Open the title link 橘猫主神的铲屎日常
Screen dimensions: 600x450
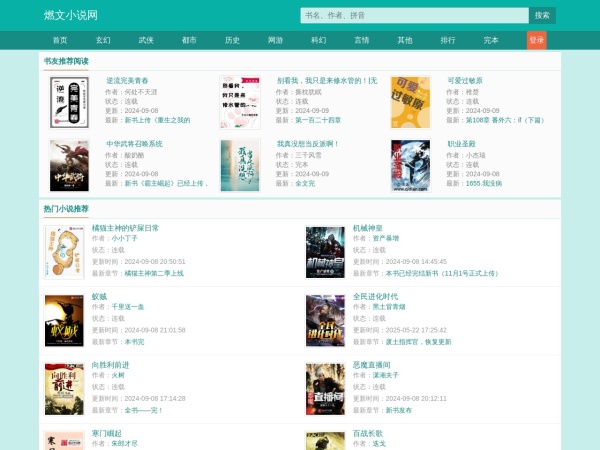point(125,228)
